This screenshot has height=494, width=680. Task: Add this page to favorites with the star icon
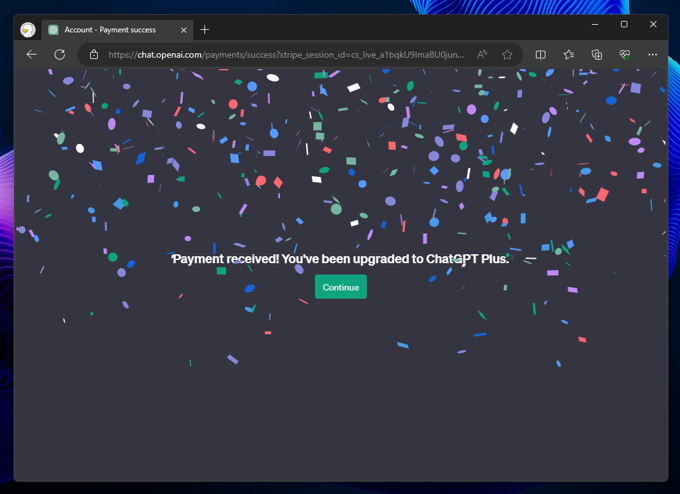pos(507,55)
